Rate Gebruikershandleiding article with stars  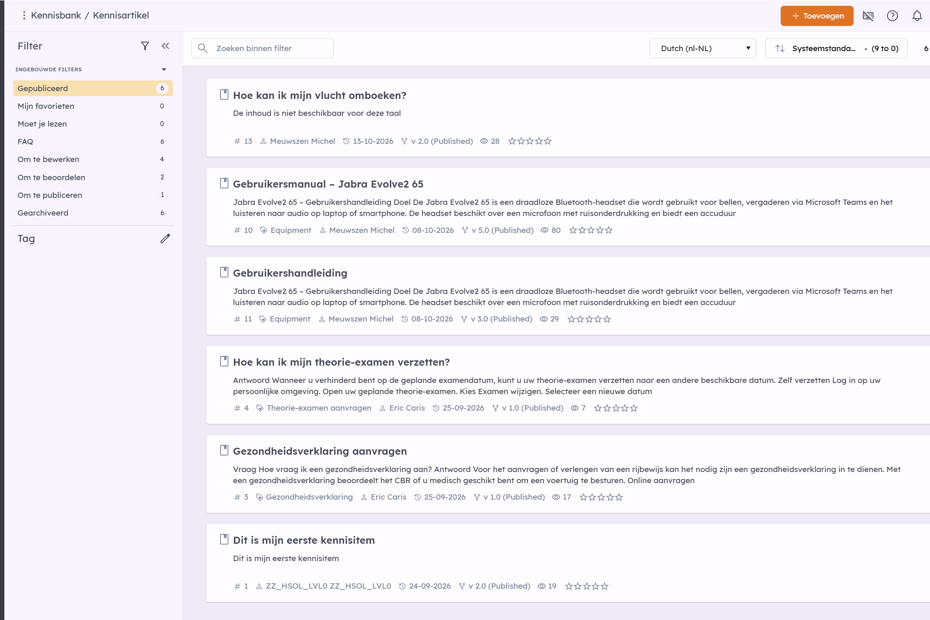[x=590, y=319]
